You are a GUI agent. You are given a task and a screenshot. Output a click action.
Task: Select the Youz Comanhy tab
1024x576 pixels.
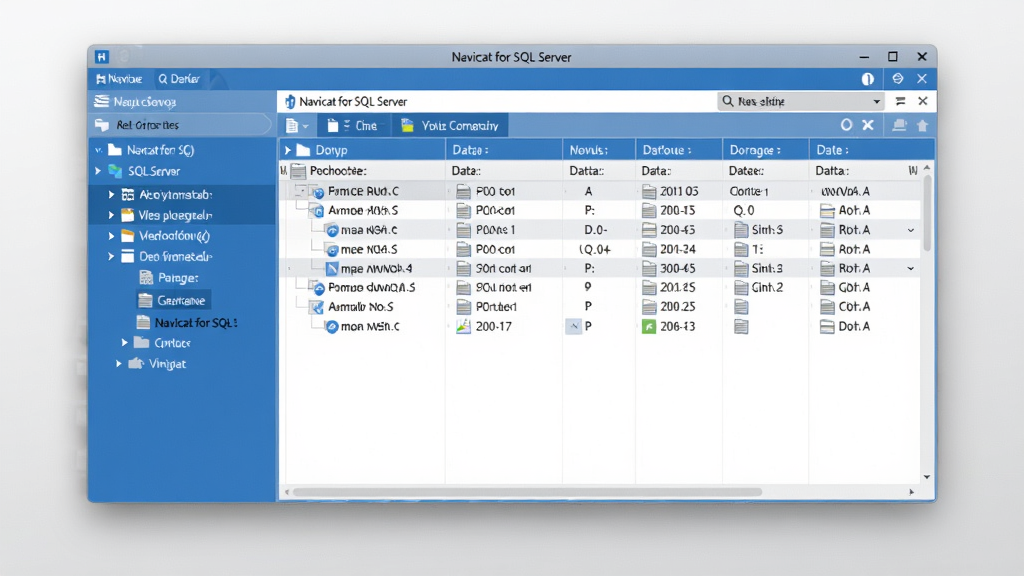[x=450, y=125]
